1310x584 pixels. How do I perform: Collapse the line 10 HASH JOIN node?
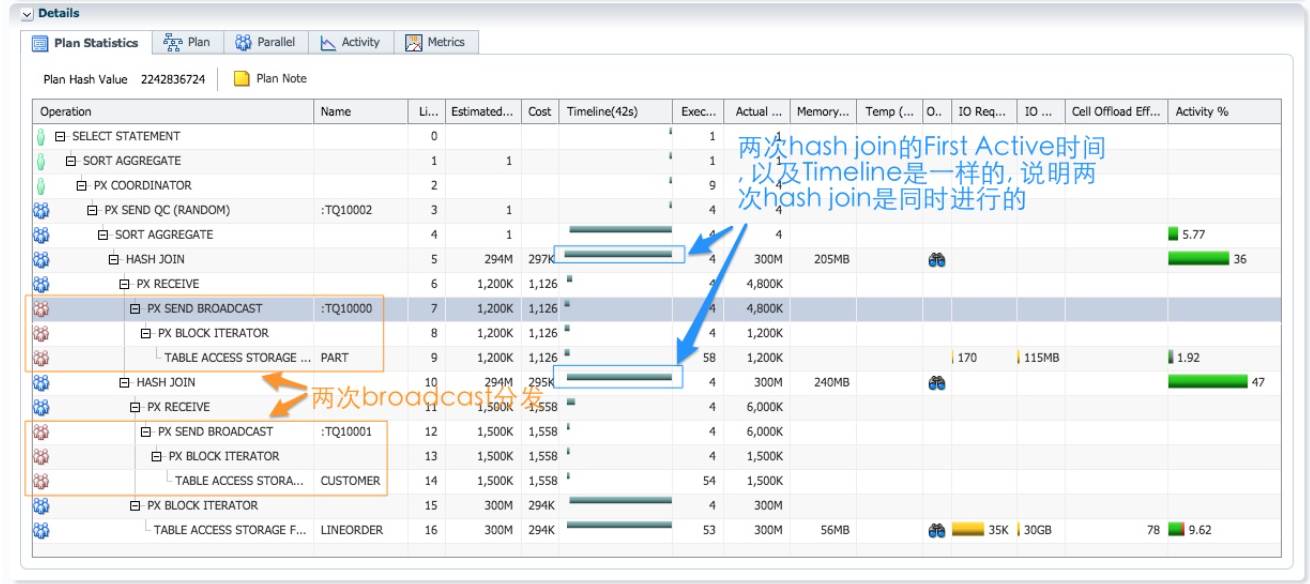point(125,382)
